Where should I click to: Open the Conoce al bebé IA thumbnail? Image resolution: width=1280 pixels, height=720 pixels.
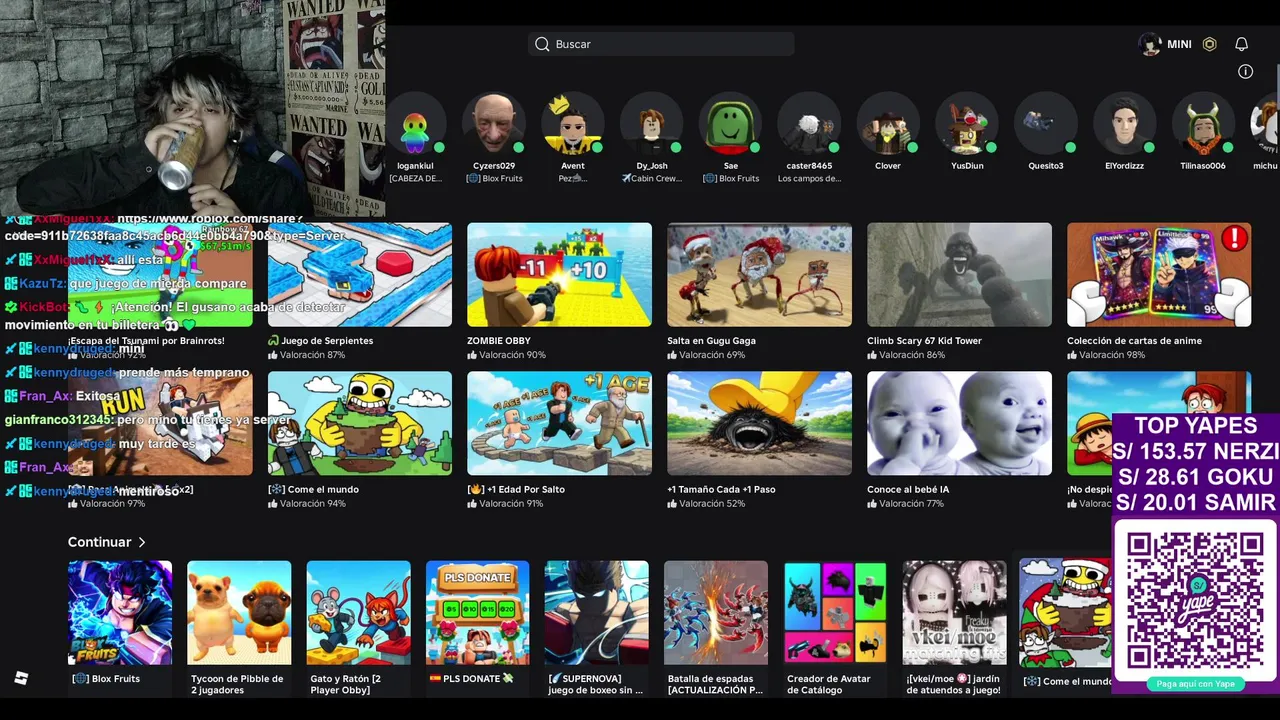click(x=959, y=424)
